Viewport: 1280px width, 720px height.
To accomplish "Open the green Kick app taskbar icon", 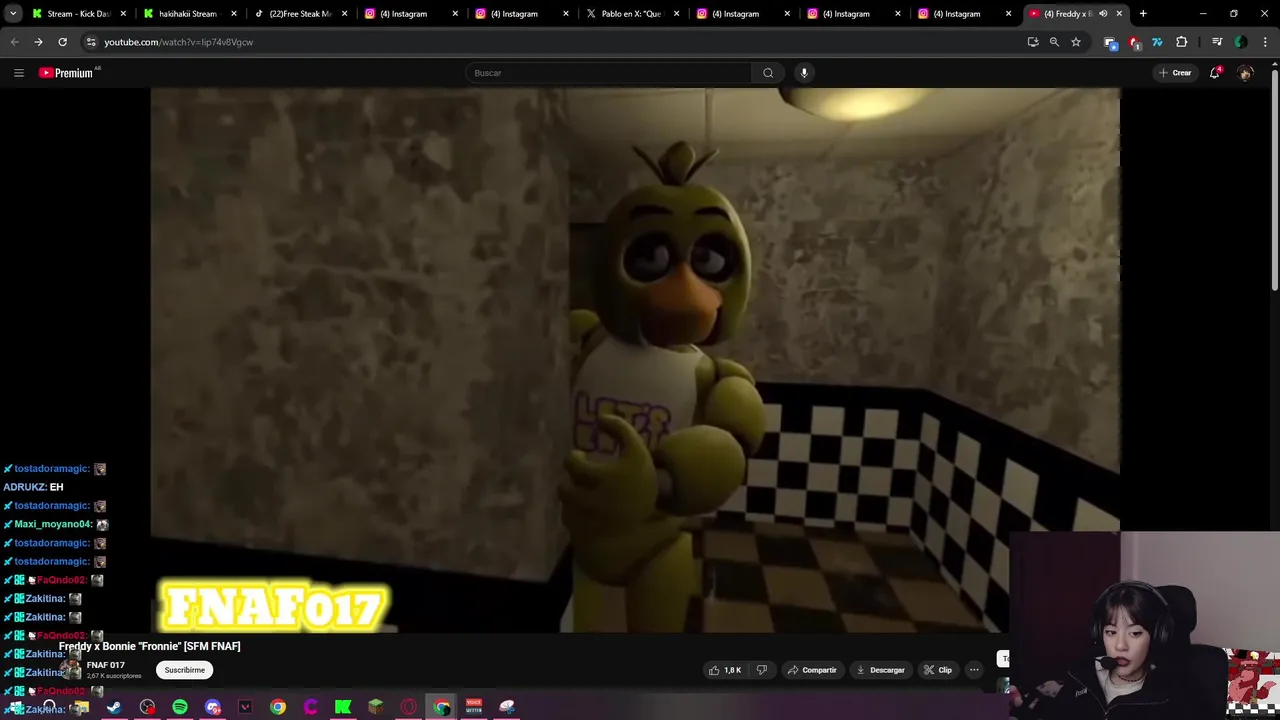I will coord(343,707).
